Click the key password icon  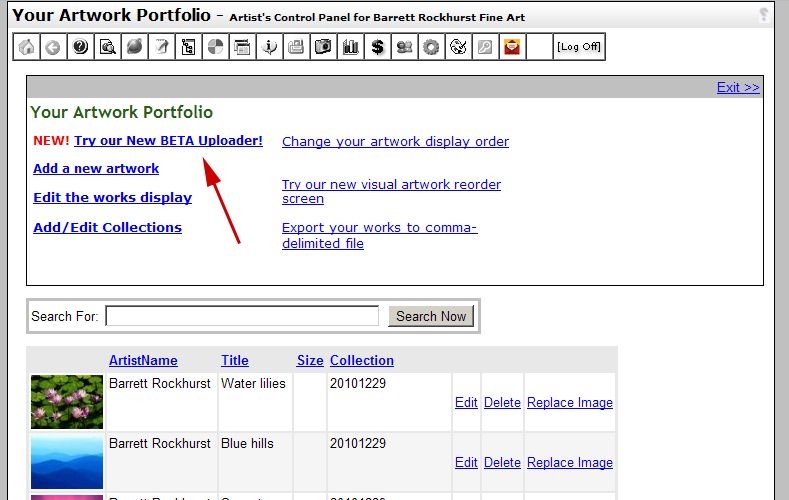click(x=486, y=47)
